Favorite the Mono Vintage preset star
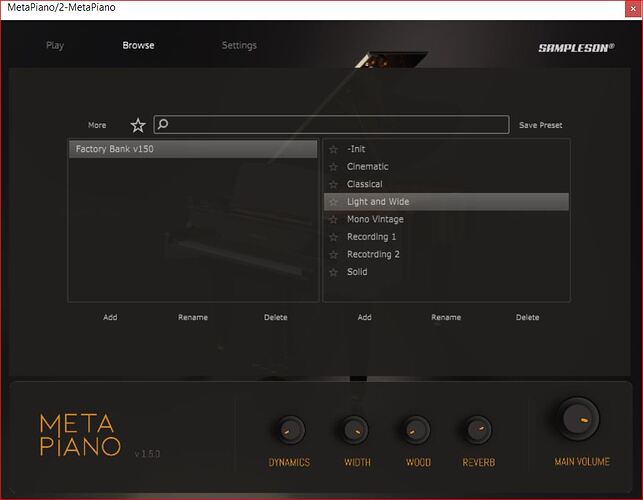This screenshot has height=500, width=643. (x=333, y=219)
